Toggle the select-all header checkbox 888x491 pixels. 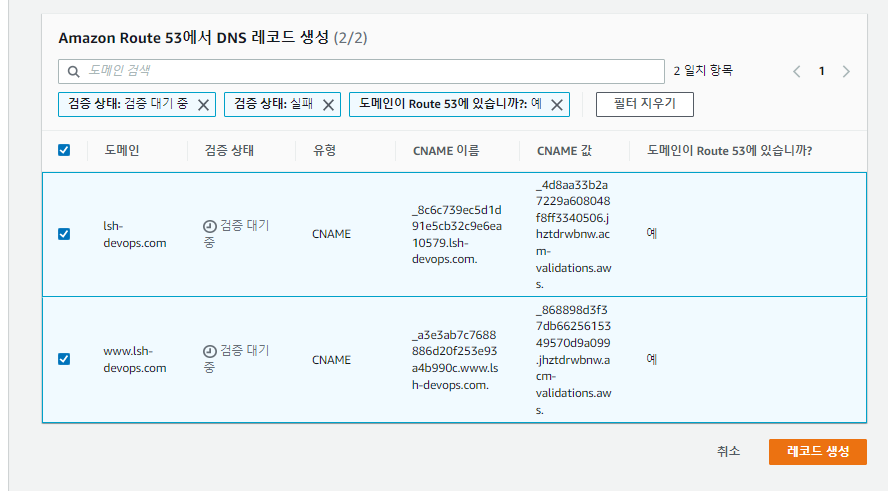point(64,150)
